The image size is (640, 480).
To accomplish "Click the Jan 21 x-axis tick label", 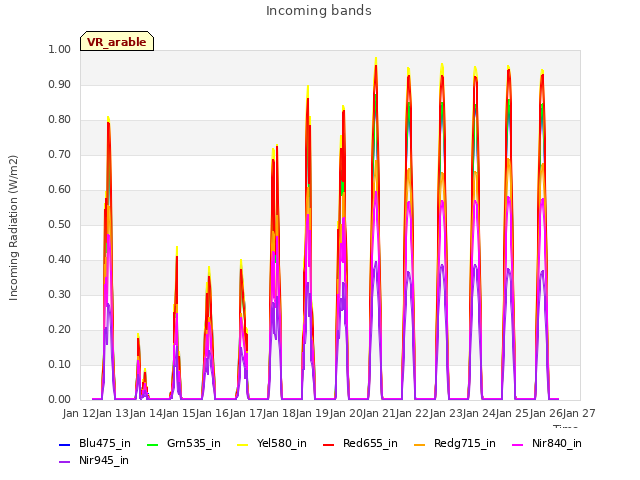I will click(379, 413).
